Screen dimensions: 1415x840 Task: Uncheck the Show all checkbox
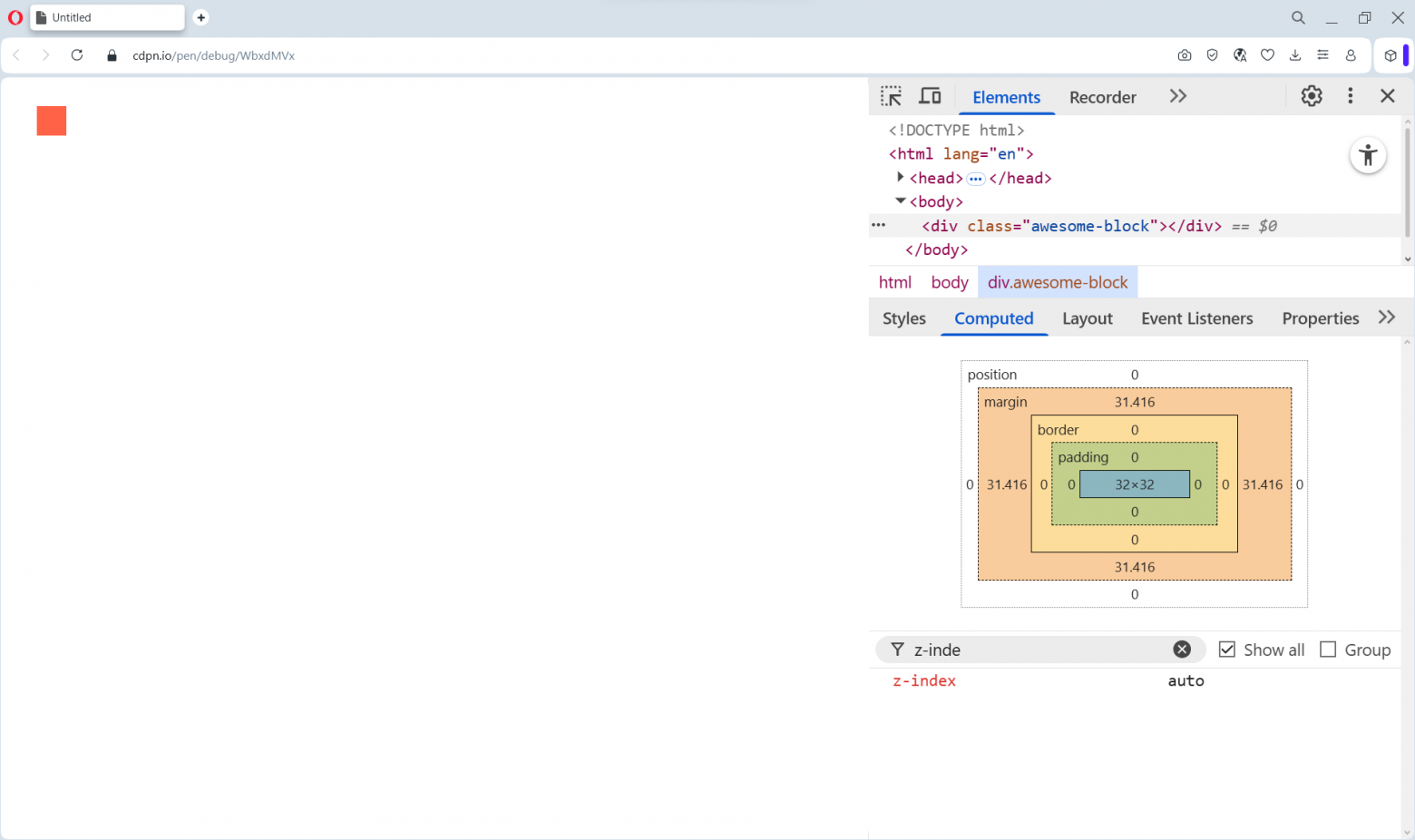pyautogui.click(x=1227, y=650)
